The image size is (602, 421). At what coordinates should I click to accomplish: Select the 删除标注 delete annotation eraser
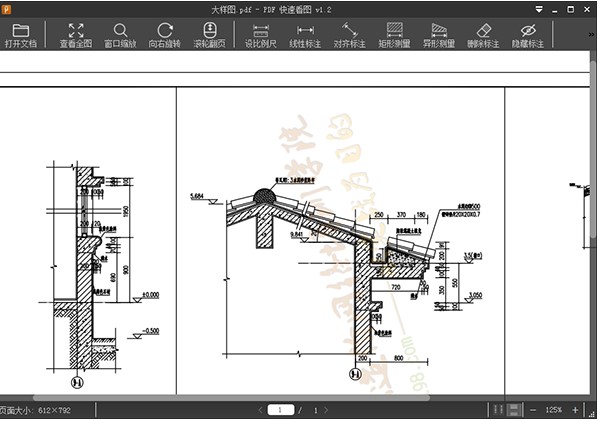[x=483, y=36]
